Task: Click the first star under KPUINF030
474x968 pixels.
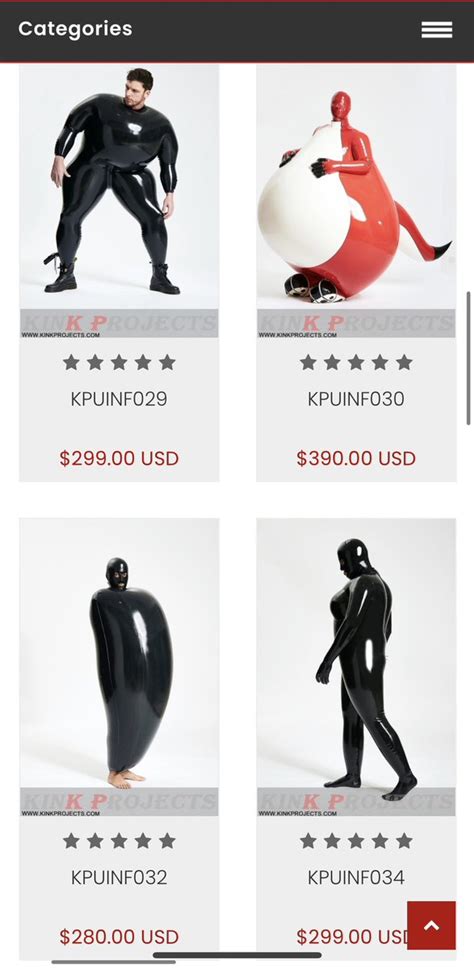Action: point(308,362)
